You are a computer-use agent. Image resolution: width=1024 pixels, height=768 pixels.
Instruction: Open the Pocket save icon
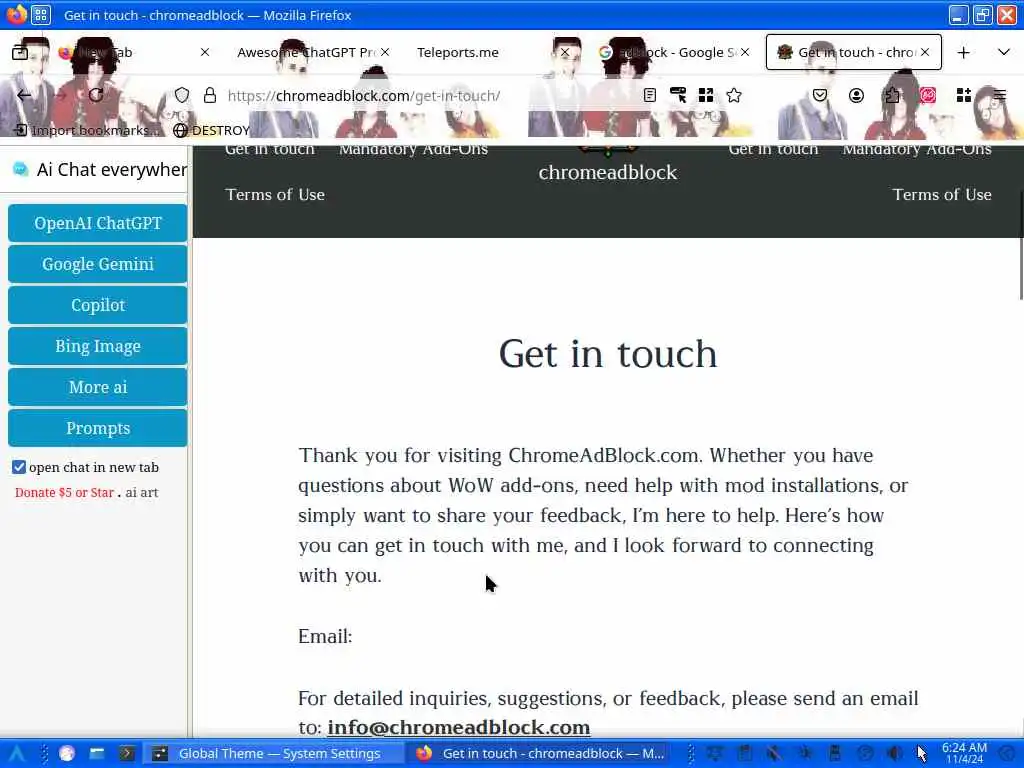click(820, 95)
